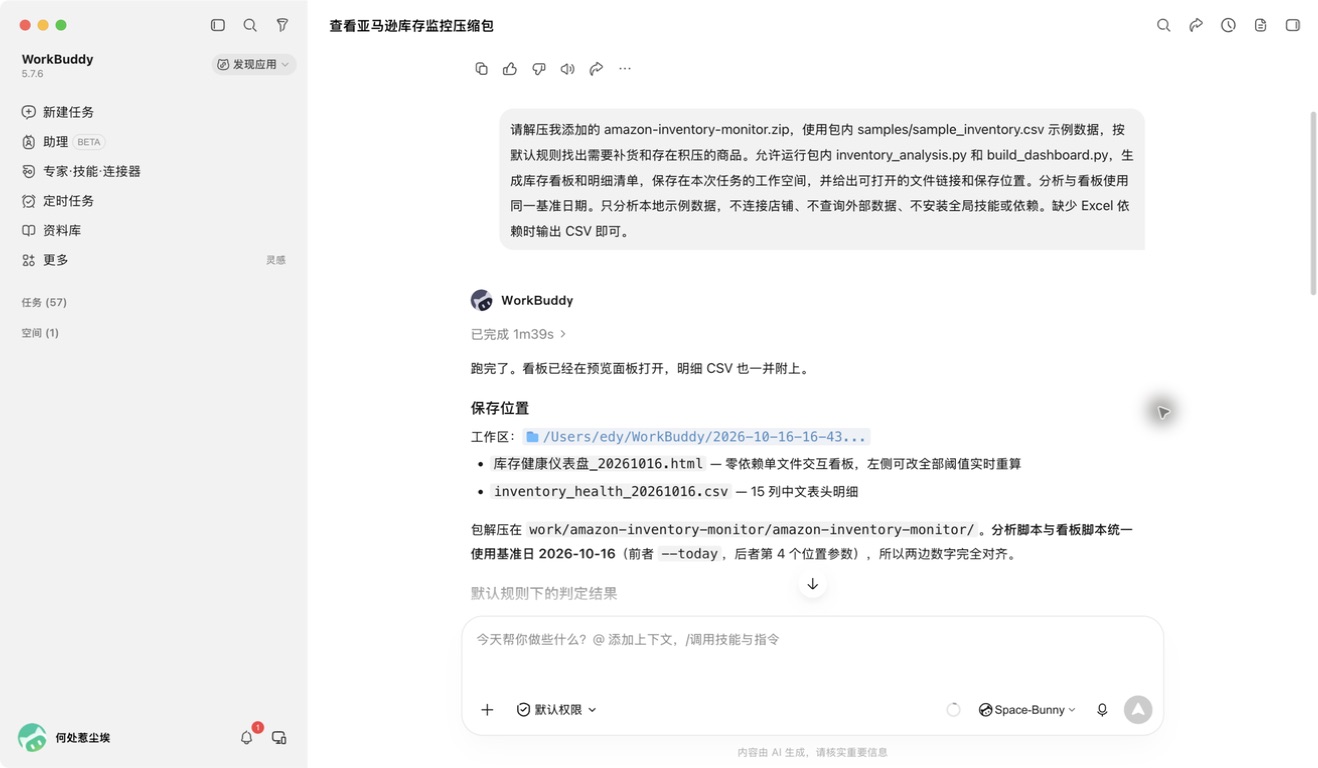
Task: Toggle the right preview panel icon
Action: [x=1292, y=25]
